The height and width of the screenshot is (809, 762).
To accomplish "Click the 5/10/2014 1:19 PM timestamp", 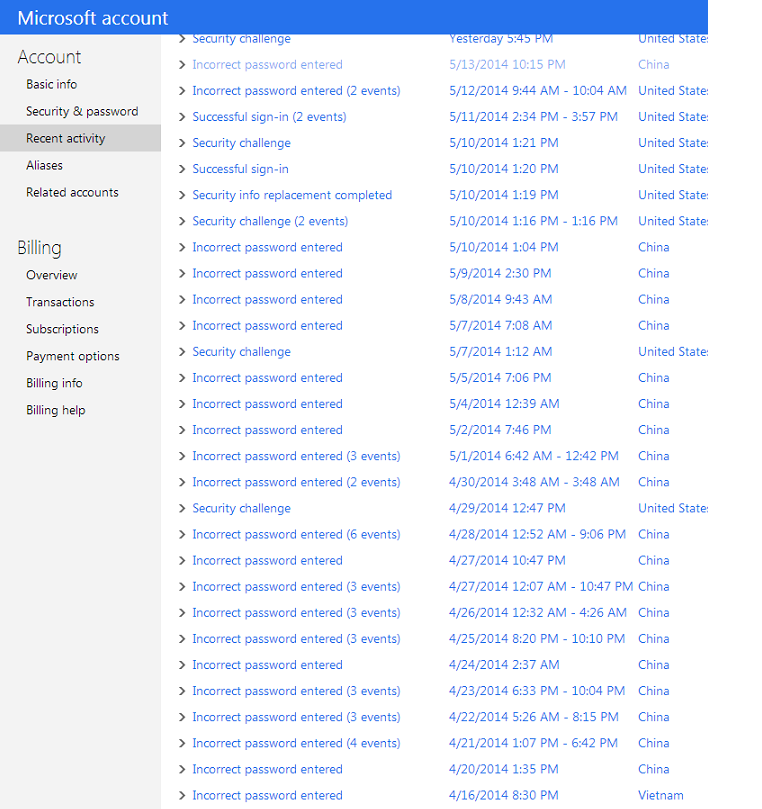I will (504, 195).
